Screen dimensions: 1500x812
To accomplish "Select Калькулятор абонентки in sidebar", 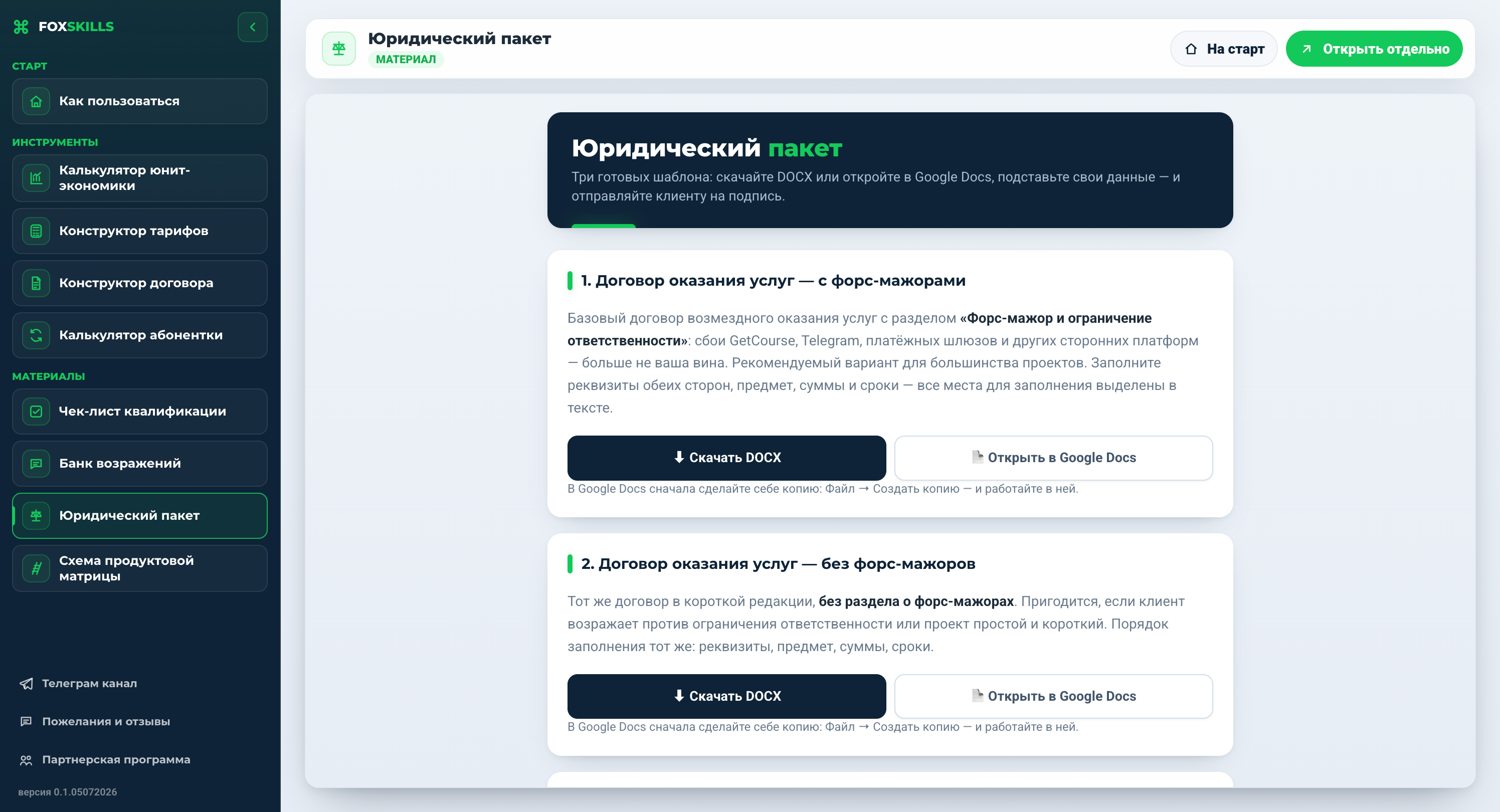I will pyautogui.click(x=140, y=335).
